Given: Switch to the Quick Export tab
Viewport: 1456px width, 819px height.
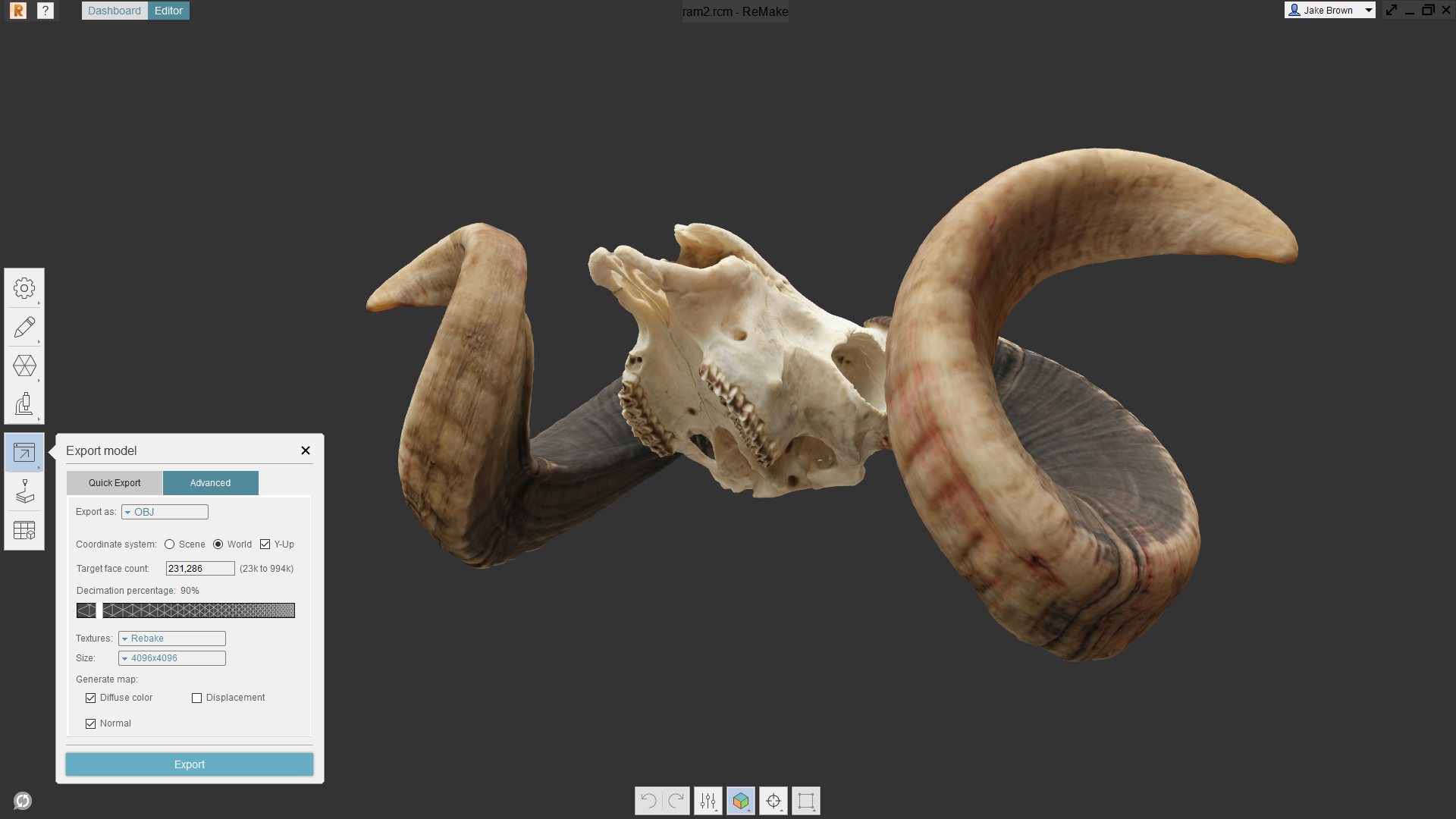Looking at the screenshot, I should (x=113, y=482).
